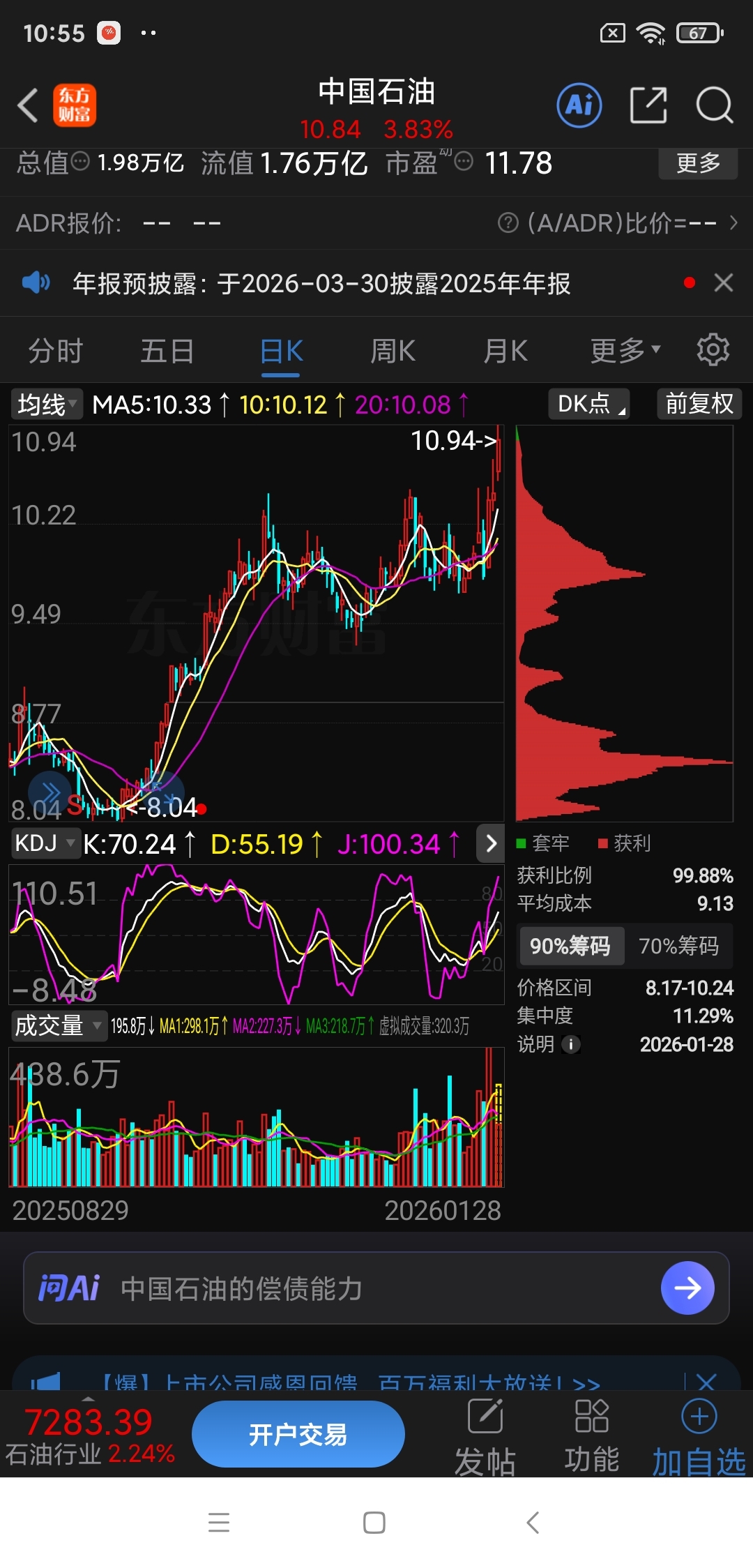Tap the 筹码 distribution chart
The height and width of the screenshot is (1568, 753).
(624, 623)
